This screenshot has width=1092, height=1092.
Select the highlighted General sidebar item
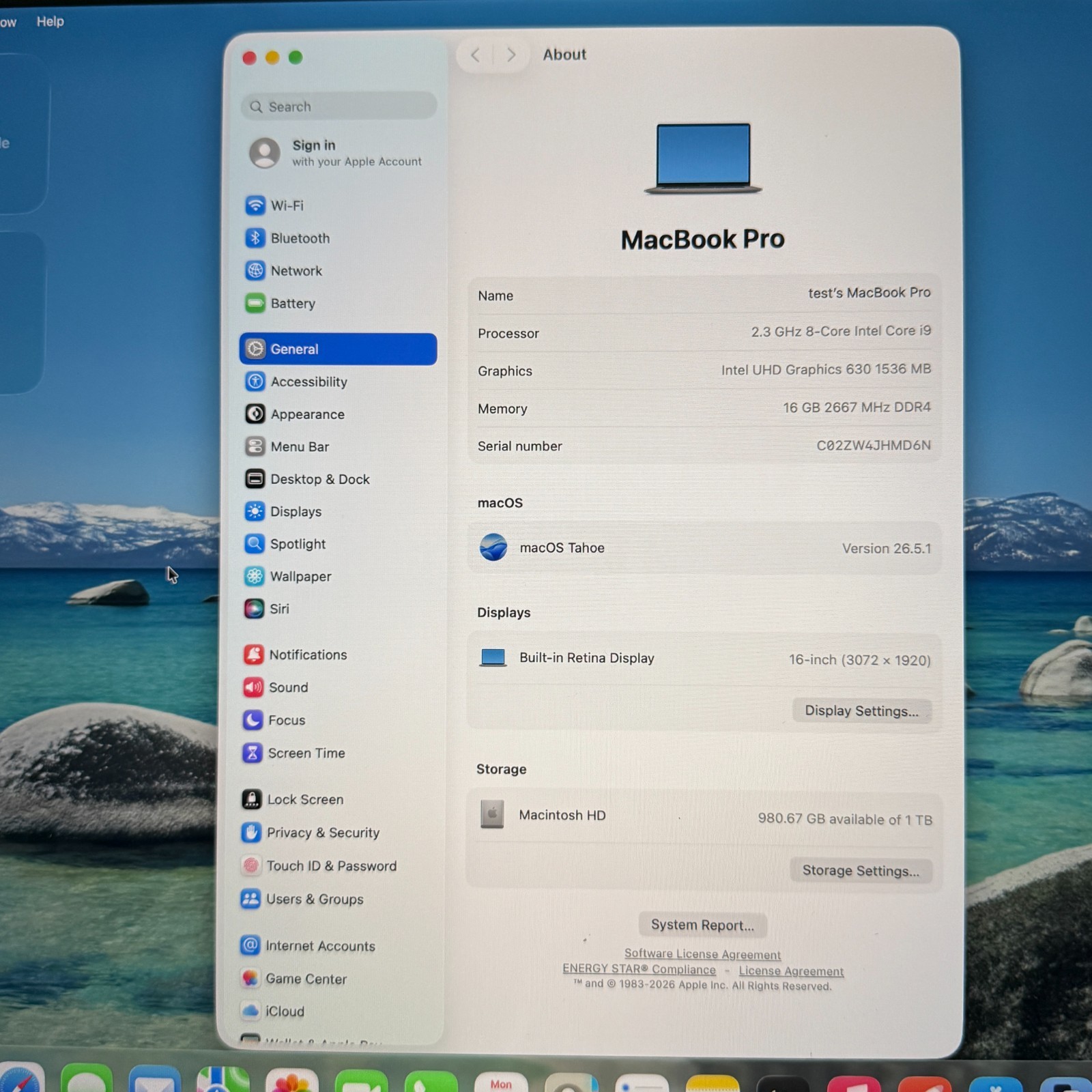[339, 349]
